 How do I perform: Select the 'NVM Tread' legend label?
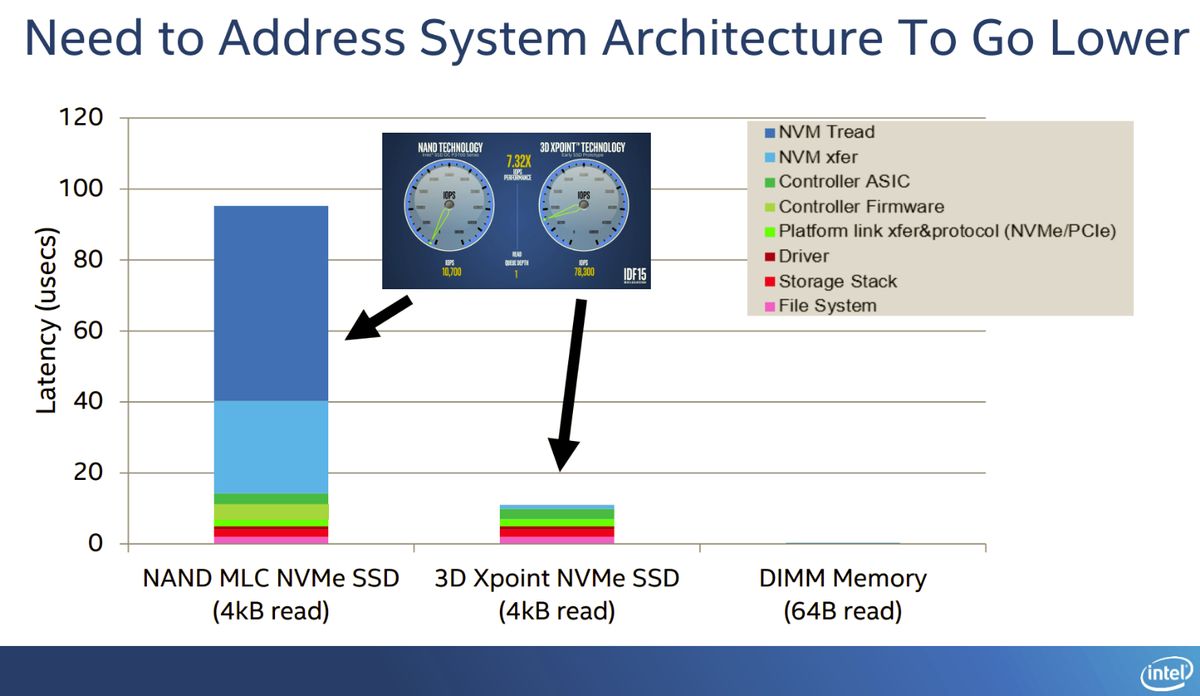(826, 132)
